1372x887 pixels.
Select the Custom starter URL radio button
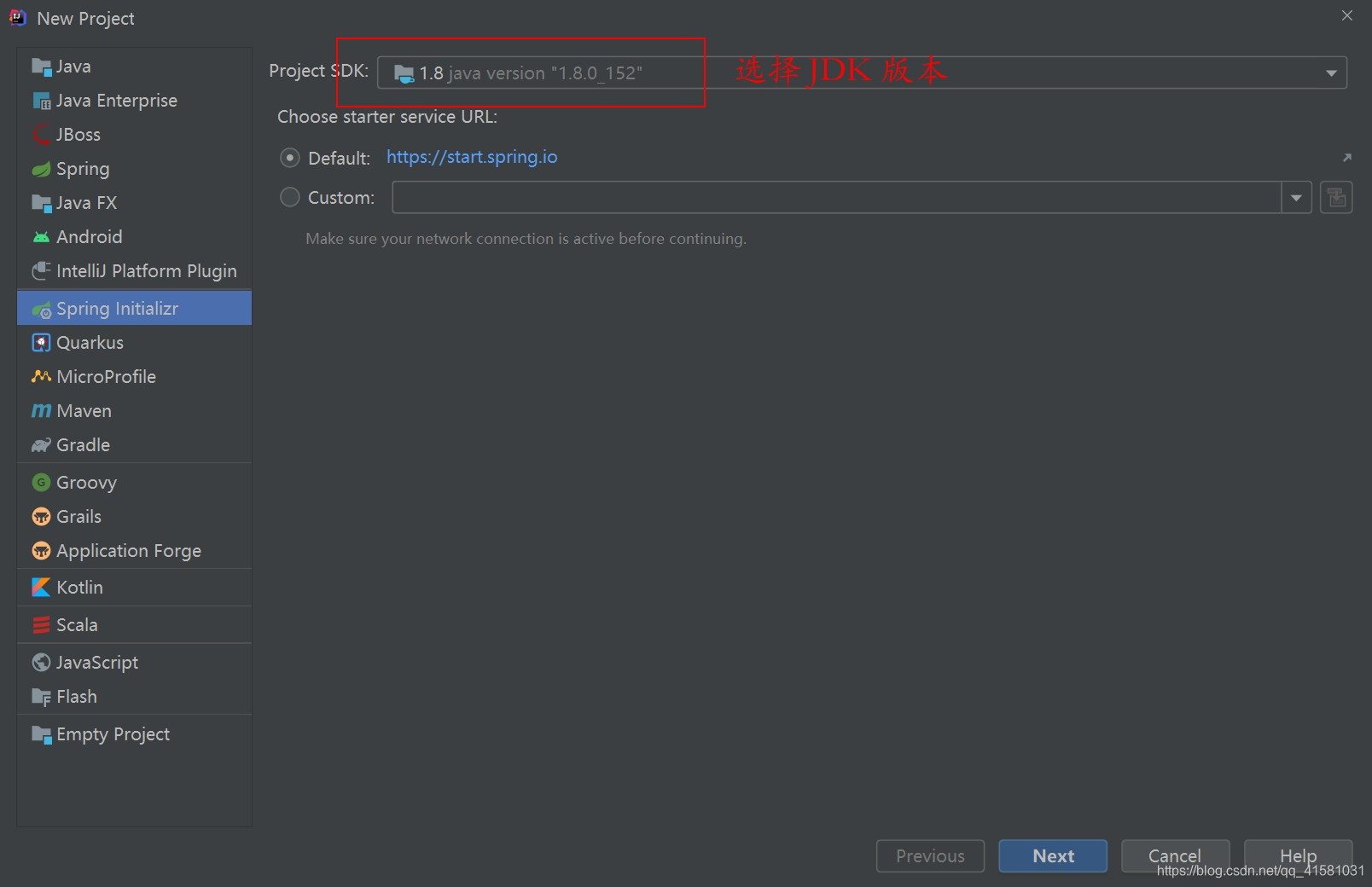pyautogui.click(x=290, y=197)
